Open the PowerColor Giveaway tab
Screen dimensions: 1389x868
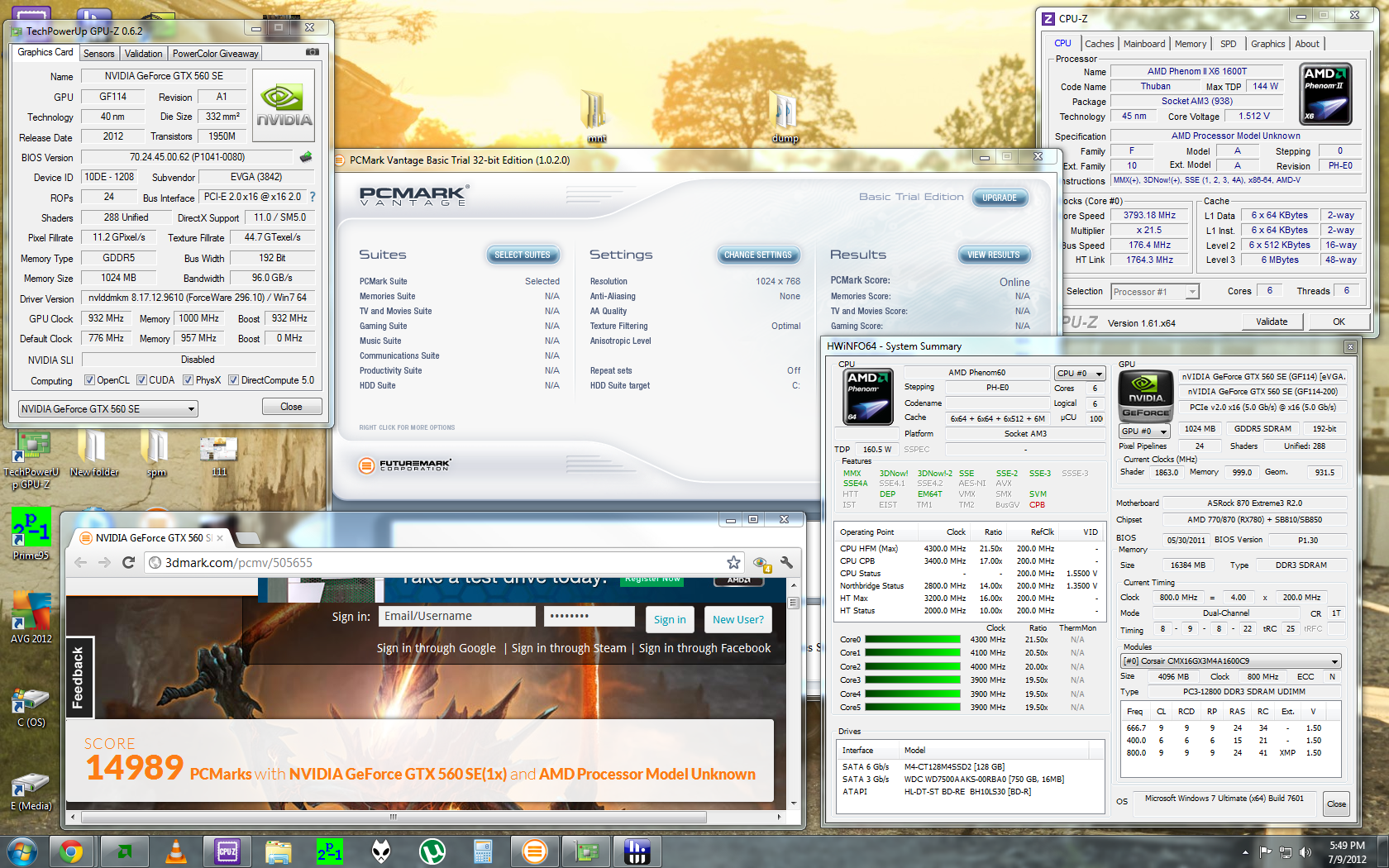click(x=216, y=54)
